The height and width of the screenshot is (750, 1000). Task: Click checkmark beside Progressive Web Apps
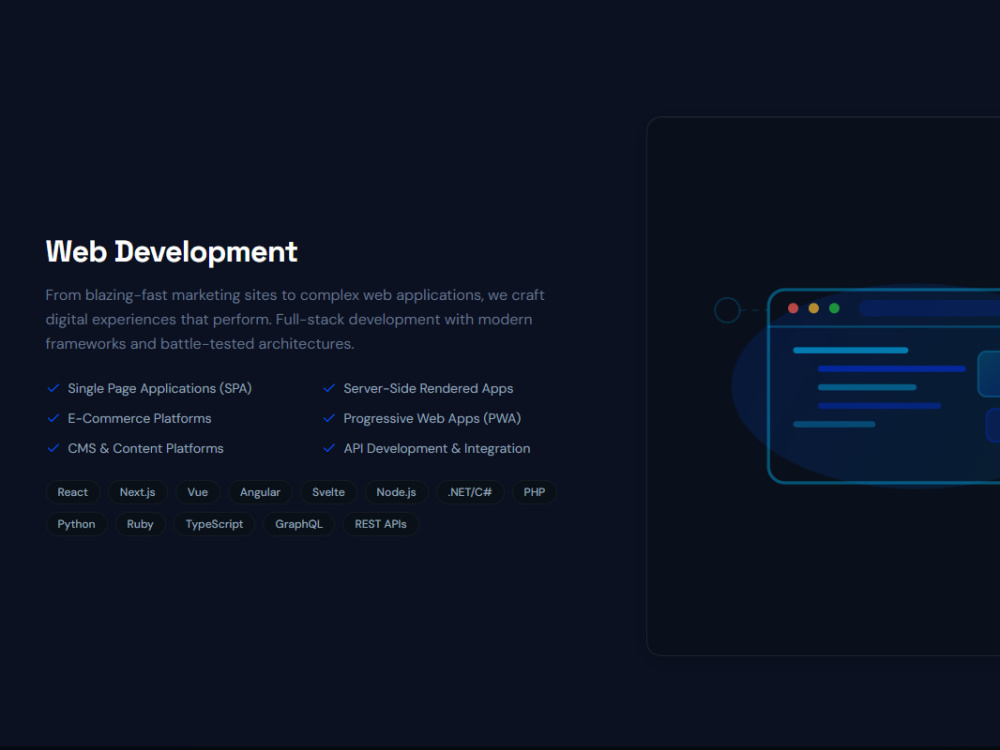(x=329, y=418)
